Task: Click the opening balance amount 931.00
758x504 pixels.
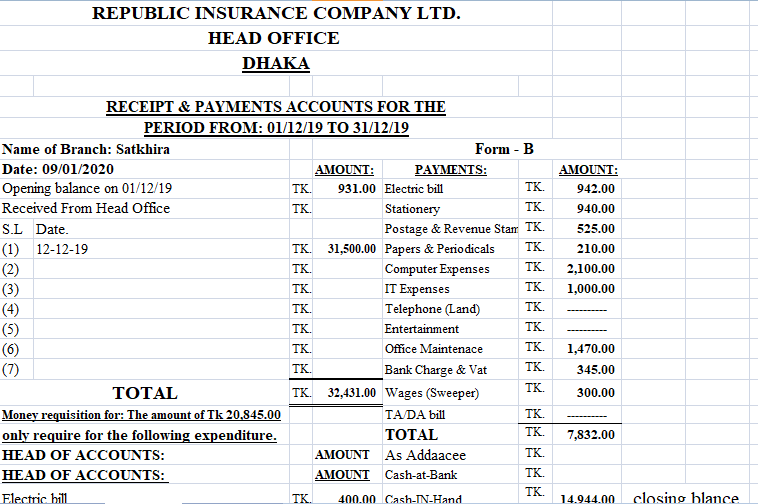Action: point(355,189)
